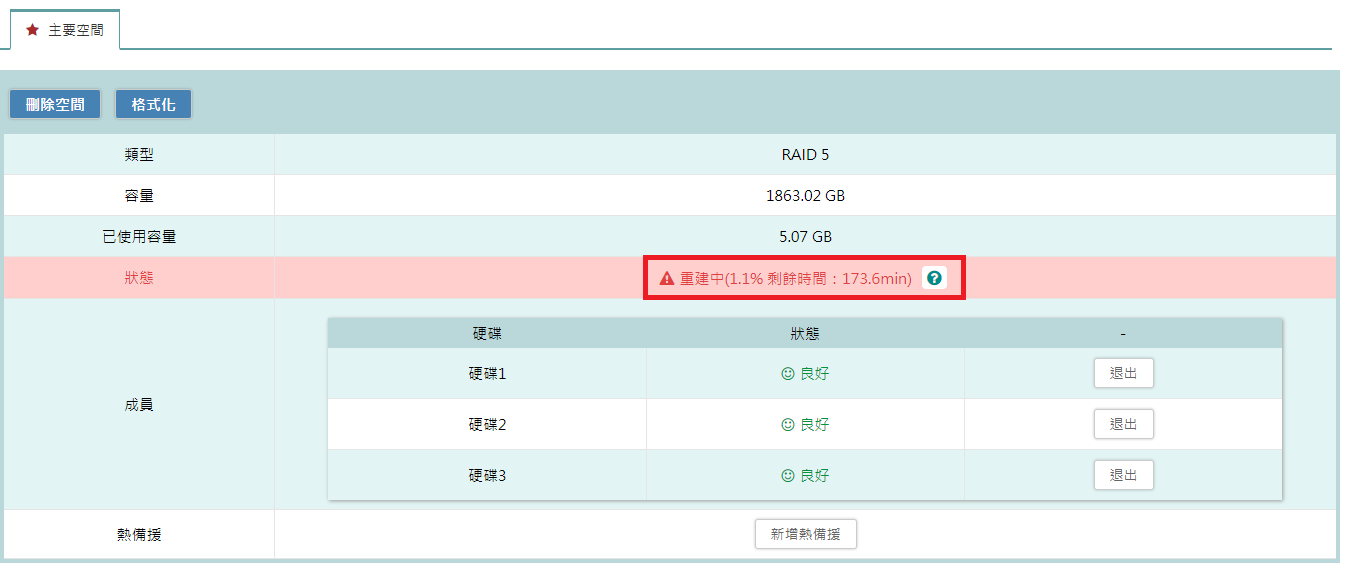Click the red warning triangle in status row
The width and height of the screenshot is (1352, 575).
coord(667,279)
